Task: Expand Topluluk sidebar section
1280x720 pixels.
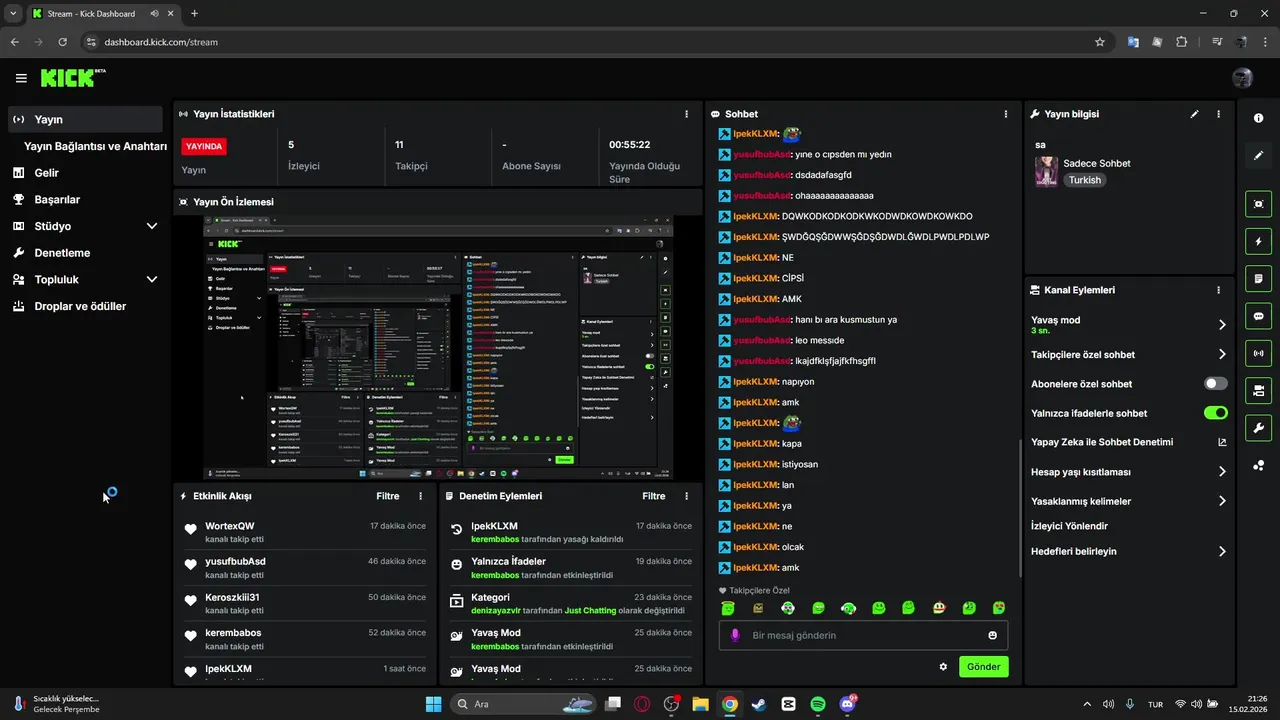Action: (152, 280)
